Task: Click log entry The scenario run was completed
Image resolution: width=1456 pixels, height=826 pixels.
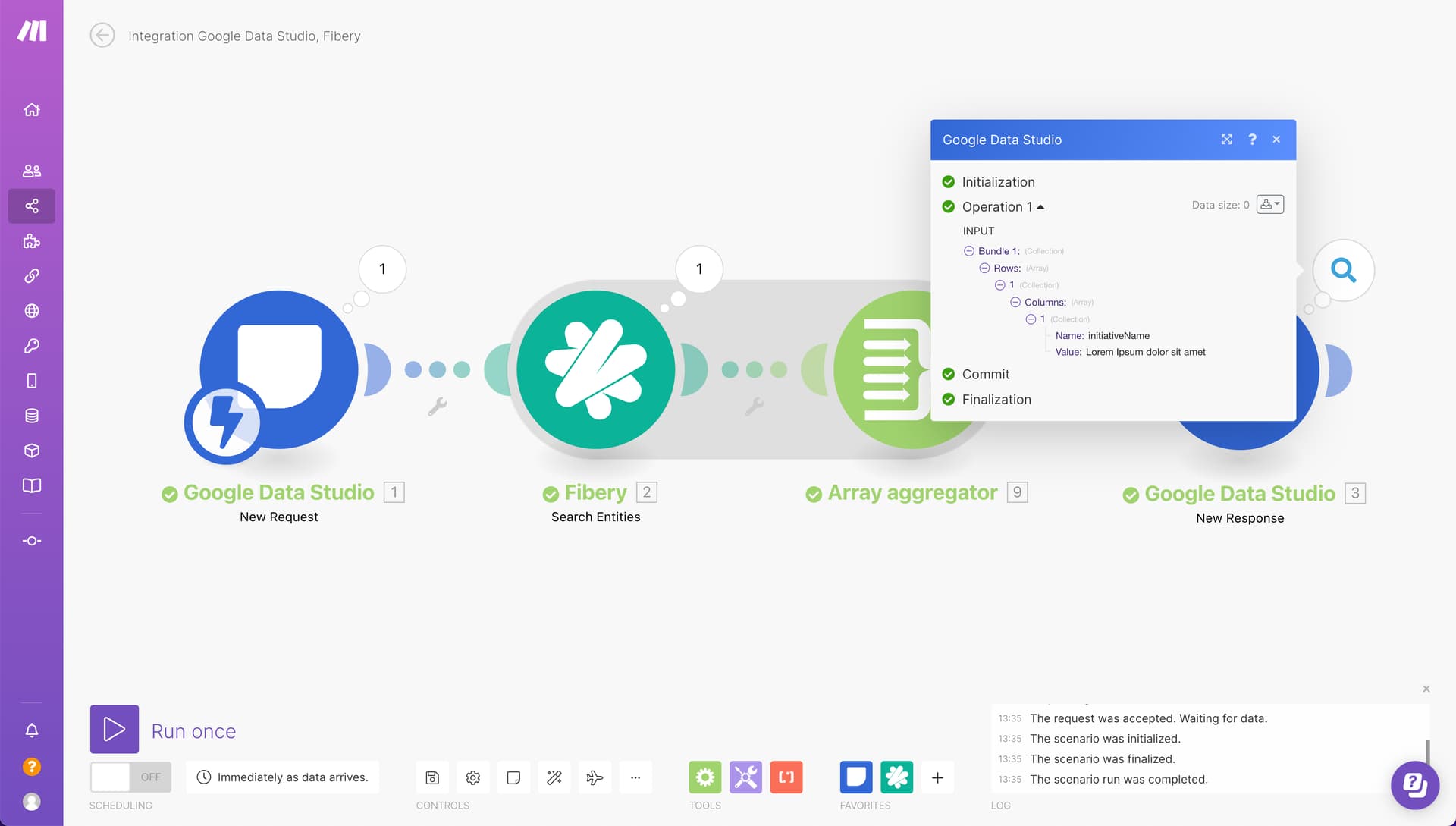Action: point(1119,780)
